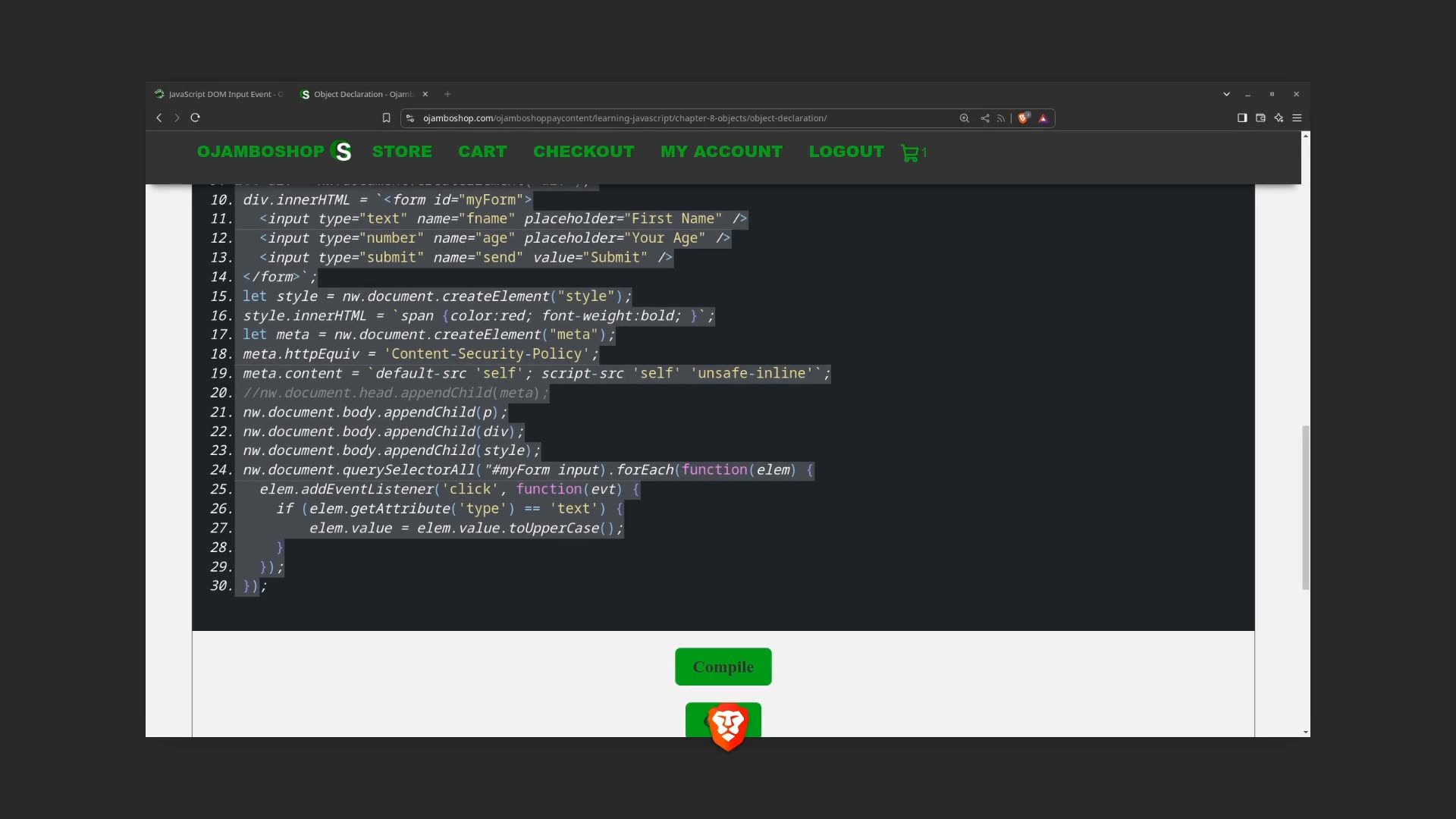Click placeholder="Your Age" on line 12
This screenshot has width=1456, height=819.
click(614, 238)
